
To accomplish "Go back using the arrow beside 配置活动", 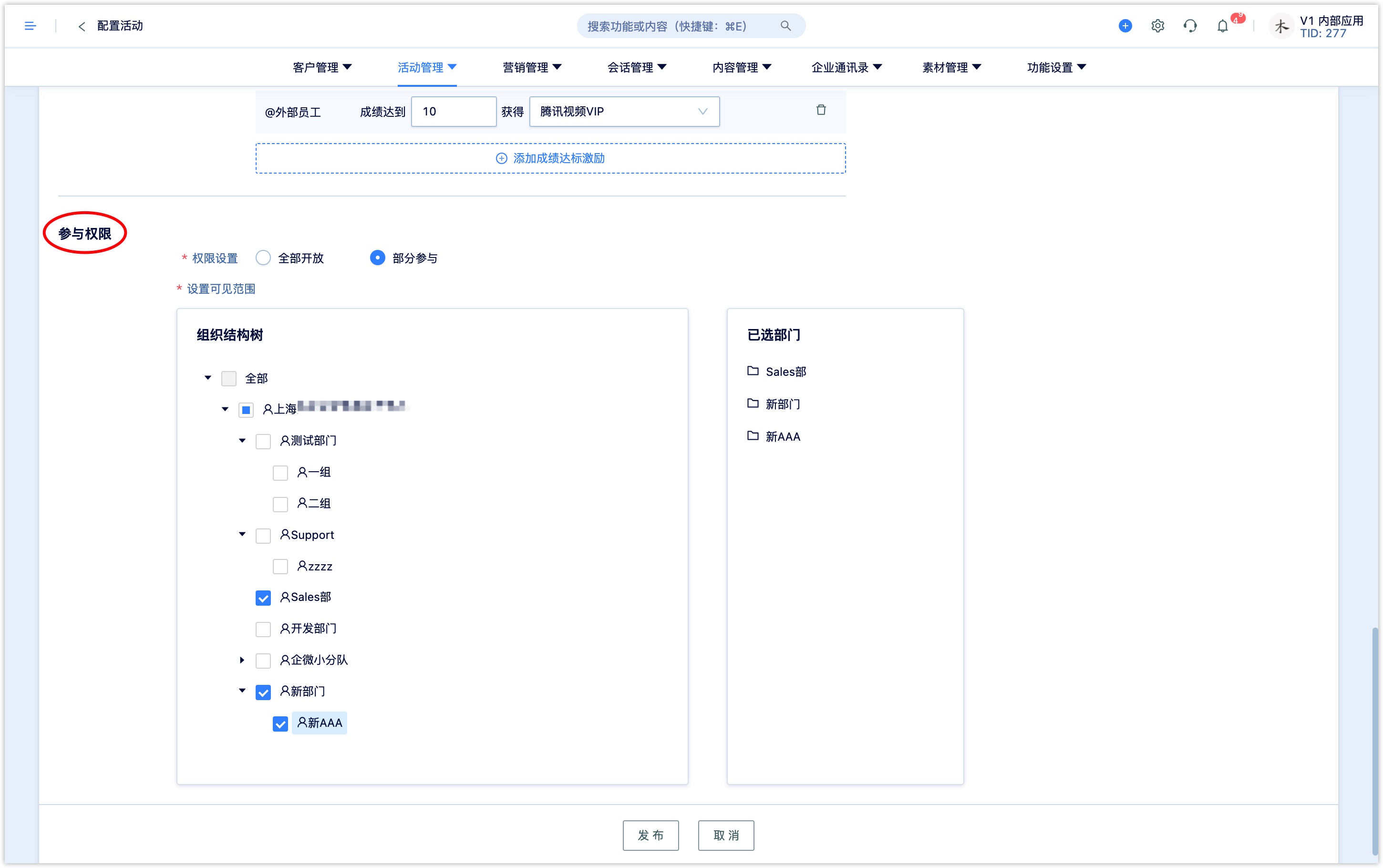I will click(x=82, y=26).
